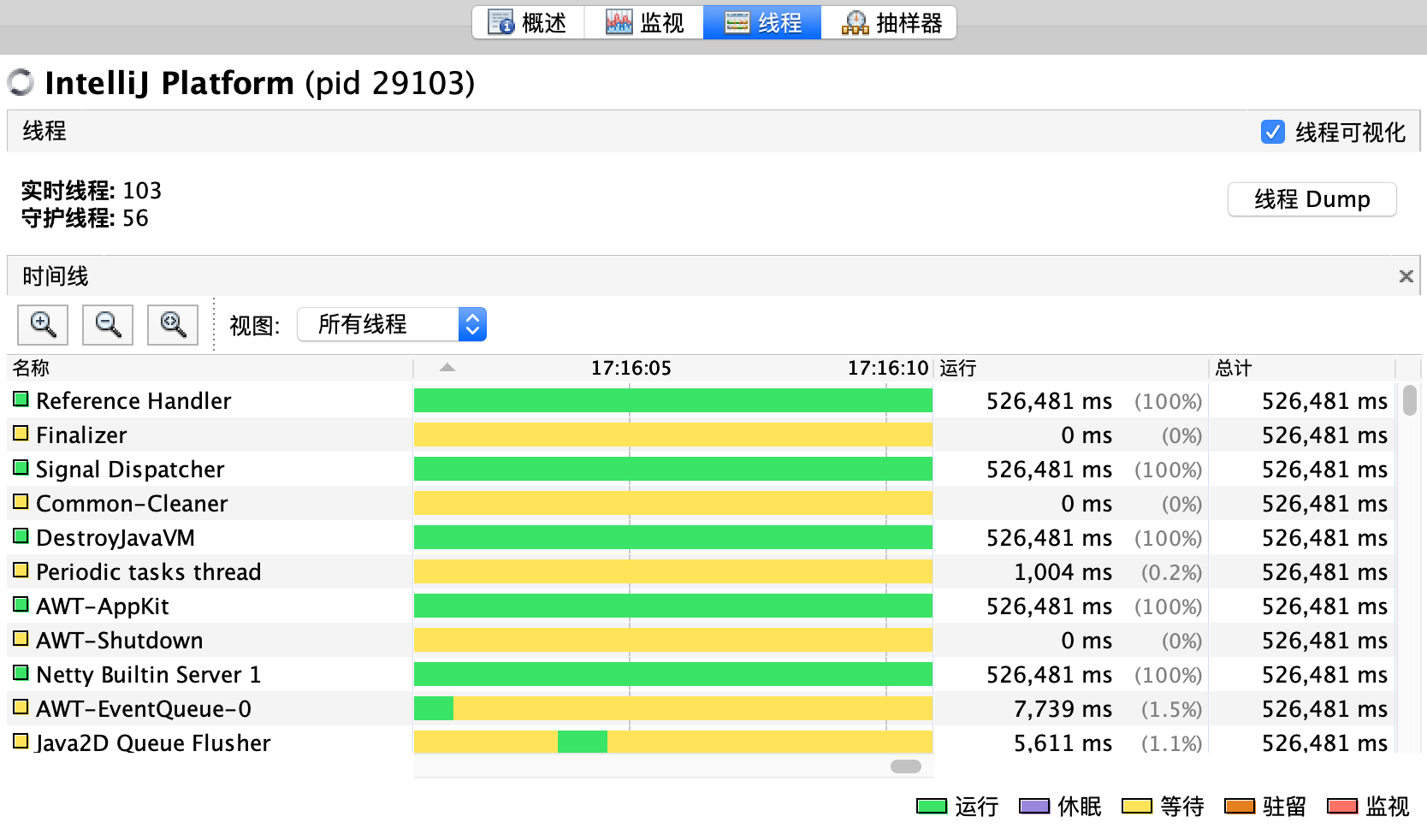Viewport: 1427px width, 840px height.
Task: Click the 线程 Dump button
Action: tap(1312, 199)
